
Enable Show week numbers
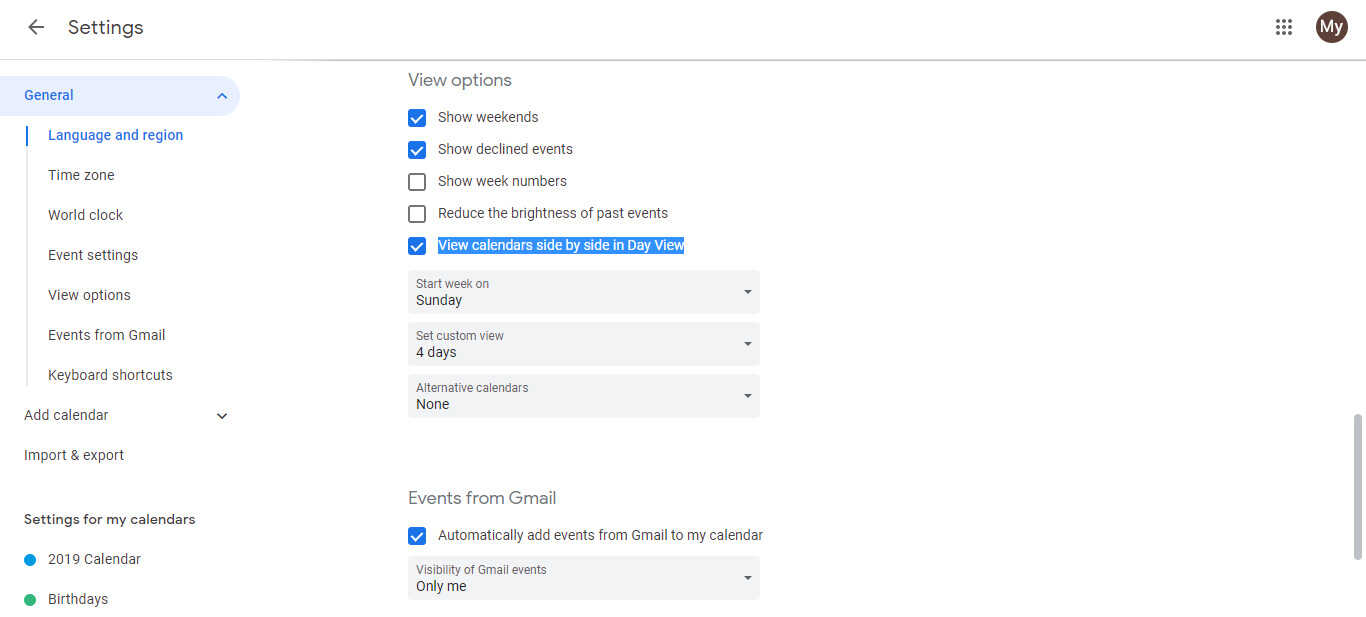(417, 182)
